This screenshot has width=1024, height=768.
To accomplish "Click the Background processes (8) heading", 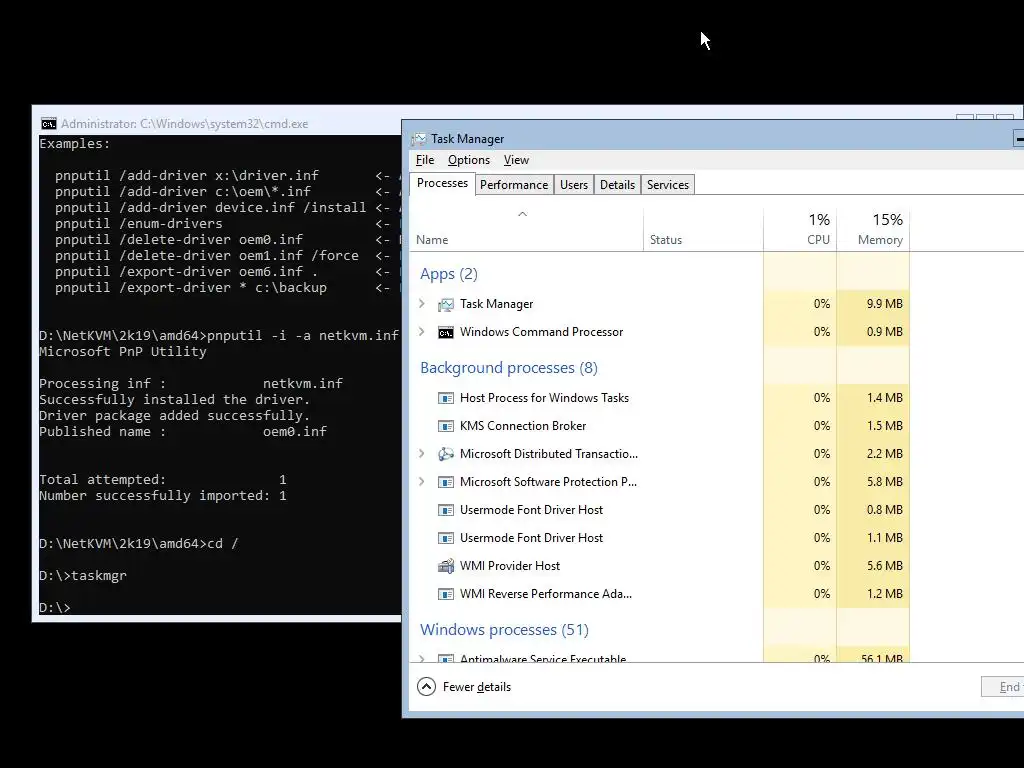I will (x=509, y=368).
